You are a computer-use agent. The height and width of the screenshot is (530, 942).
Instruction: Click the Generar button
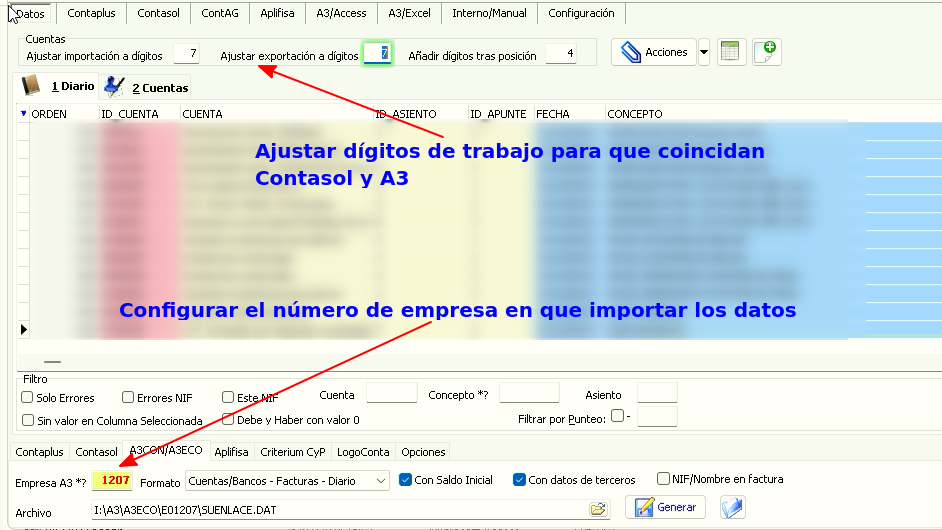(666, 507)
